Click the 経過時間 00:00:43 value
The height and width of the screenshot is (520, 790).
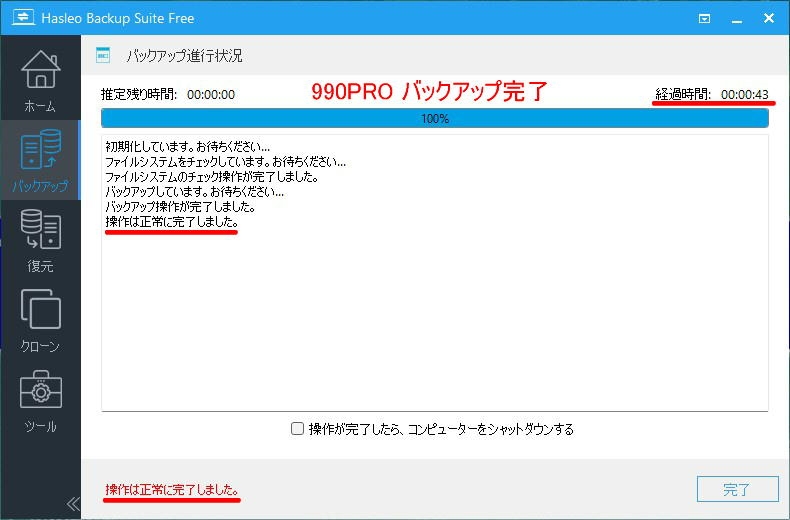(745, 94)
